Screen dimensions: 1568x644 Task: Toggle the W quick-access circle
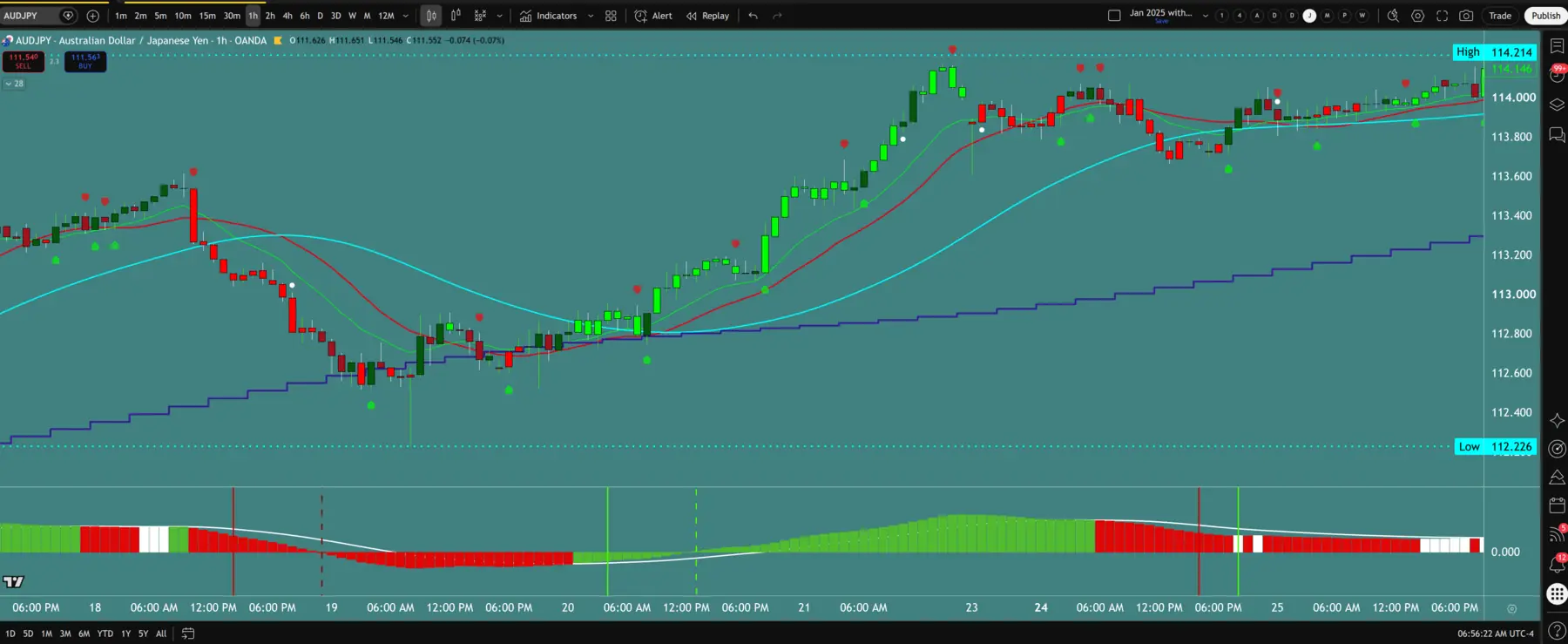point(1362,16)
